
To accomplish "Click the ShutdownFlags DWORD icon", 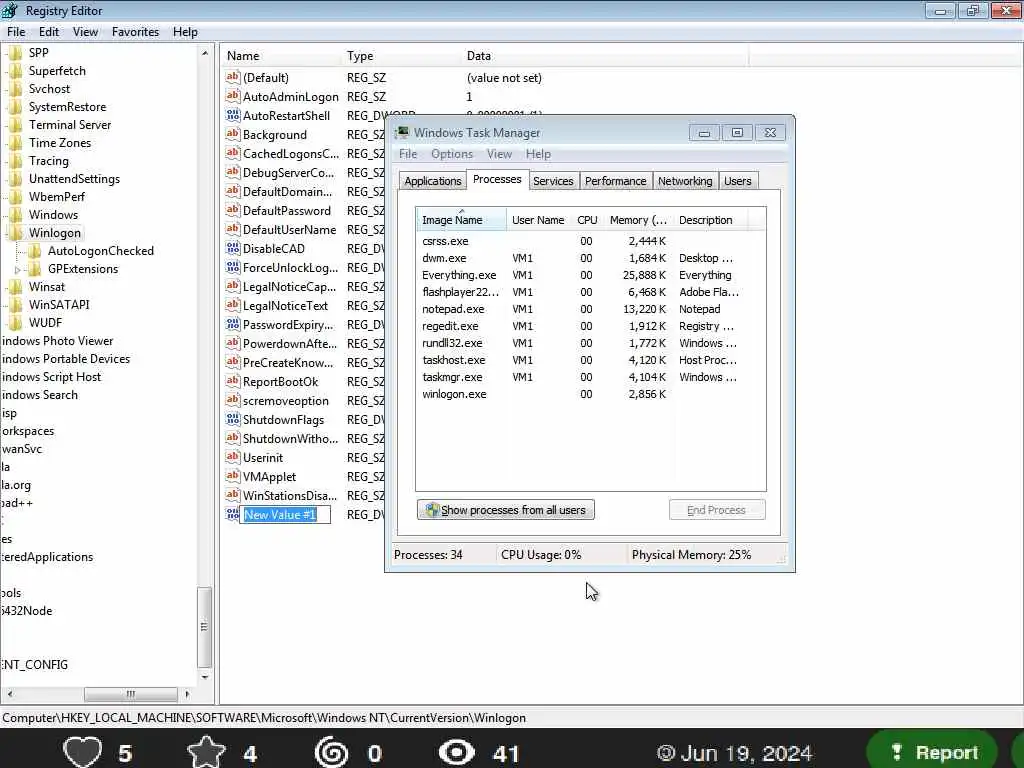I will [x=232, y=419].
